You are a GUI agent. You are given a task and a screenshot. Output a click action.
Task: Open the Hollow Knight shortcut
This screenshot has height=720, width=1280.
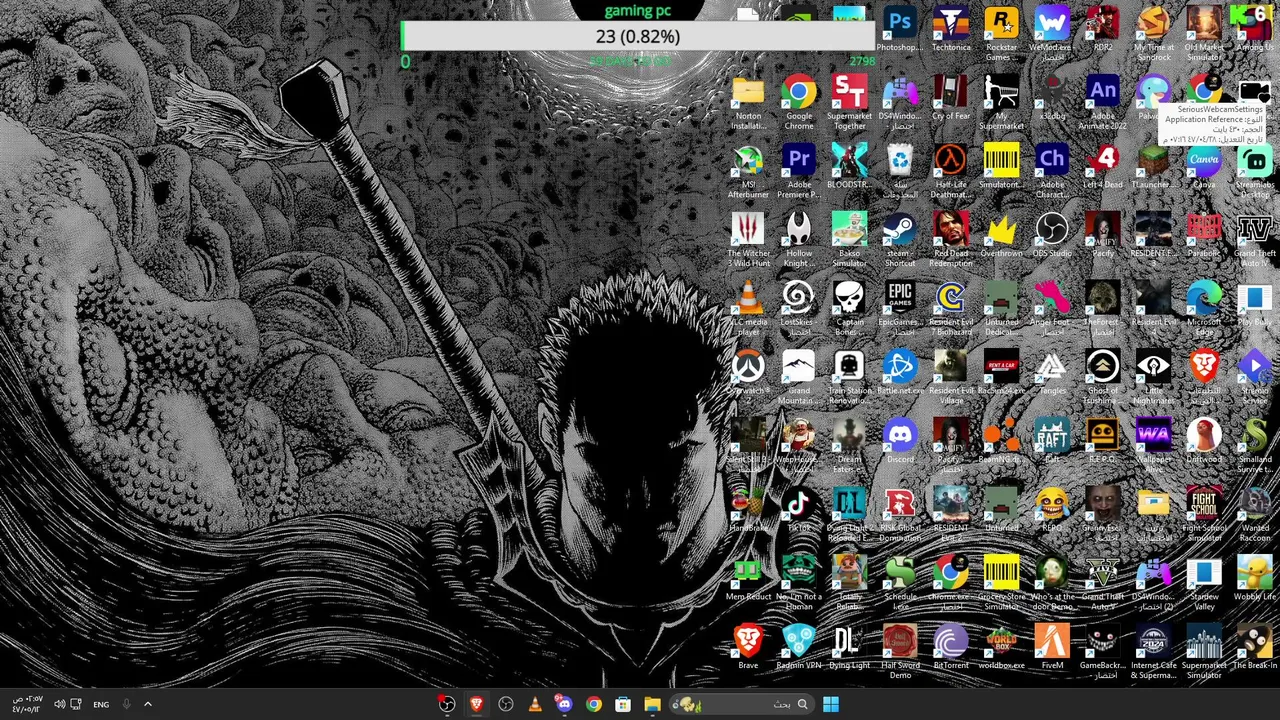point(799,241)
